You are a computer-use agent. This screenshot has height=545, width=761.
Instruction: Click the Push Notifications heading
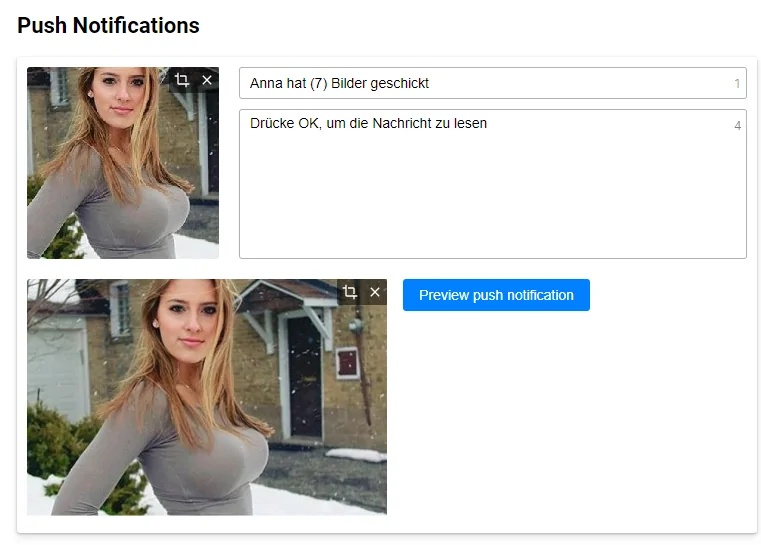108,26
